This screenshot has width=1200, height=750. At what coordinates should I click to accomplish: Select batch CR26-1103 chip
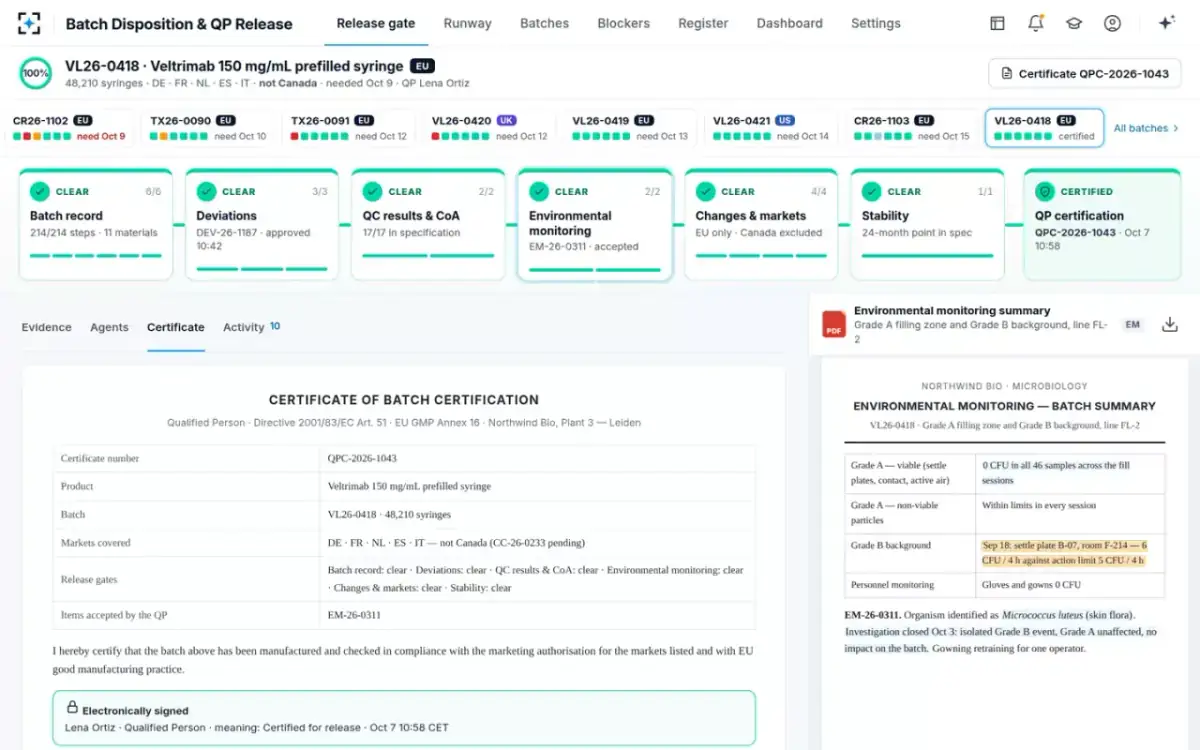(912, 128)
